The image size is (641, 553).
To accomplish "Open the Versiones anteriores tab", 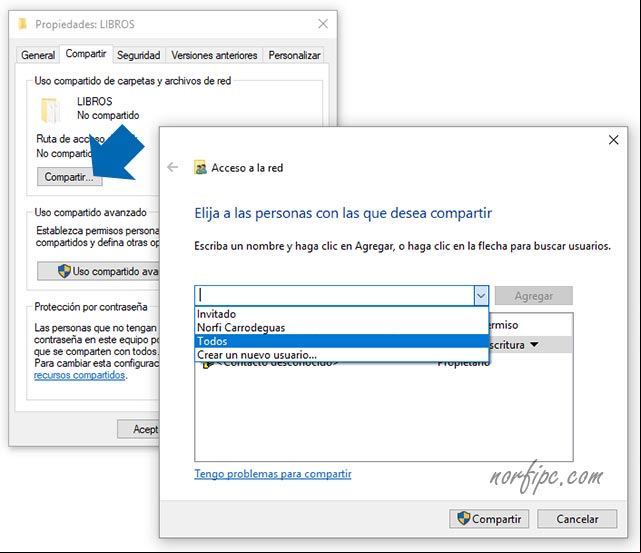I will 214,55.
